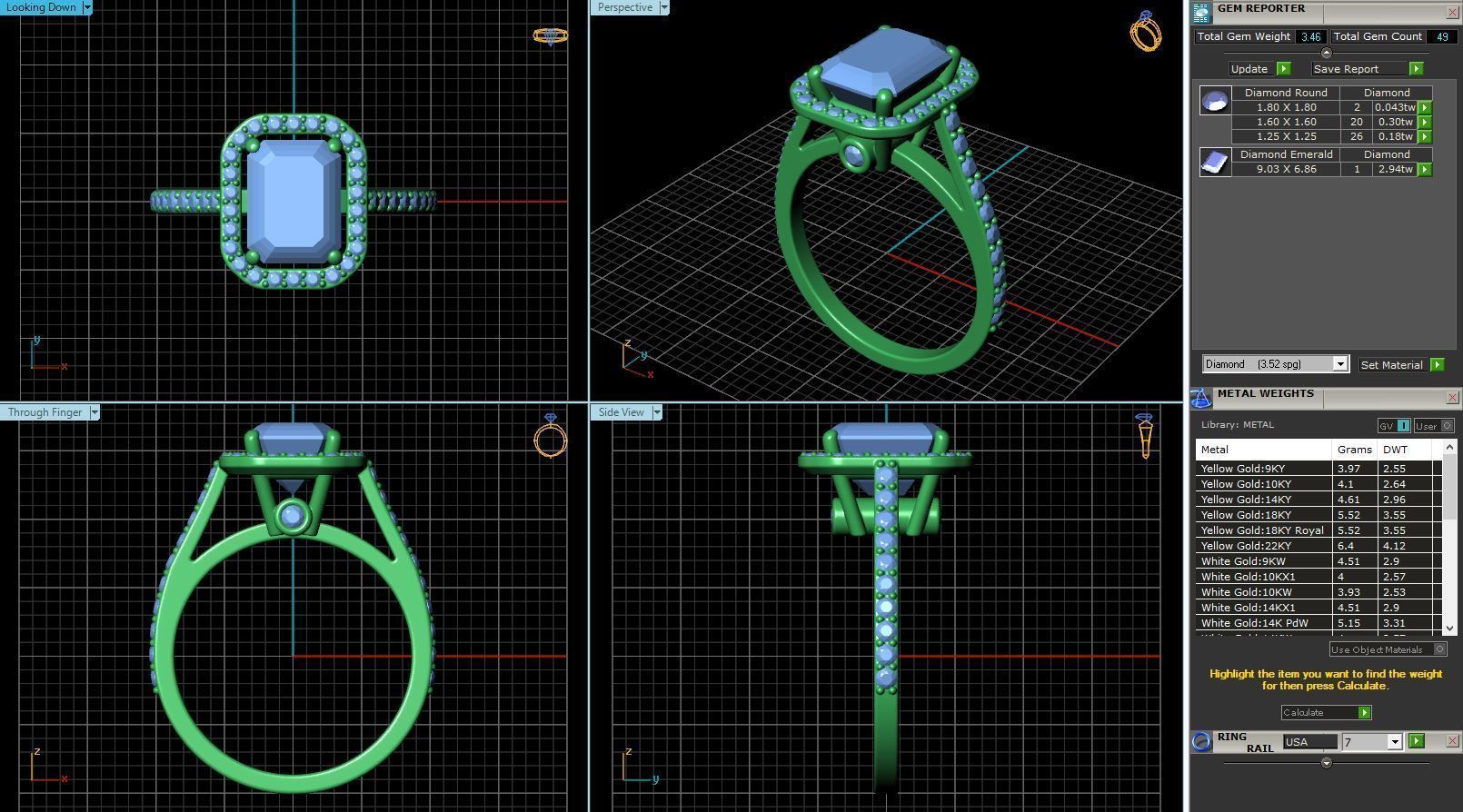
Task: Select the Side View viewport title
Action: (621, 412)
